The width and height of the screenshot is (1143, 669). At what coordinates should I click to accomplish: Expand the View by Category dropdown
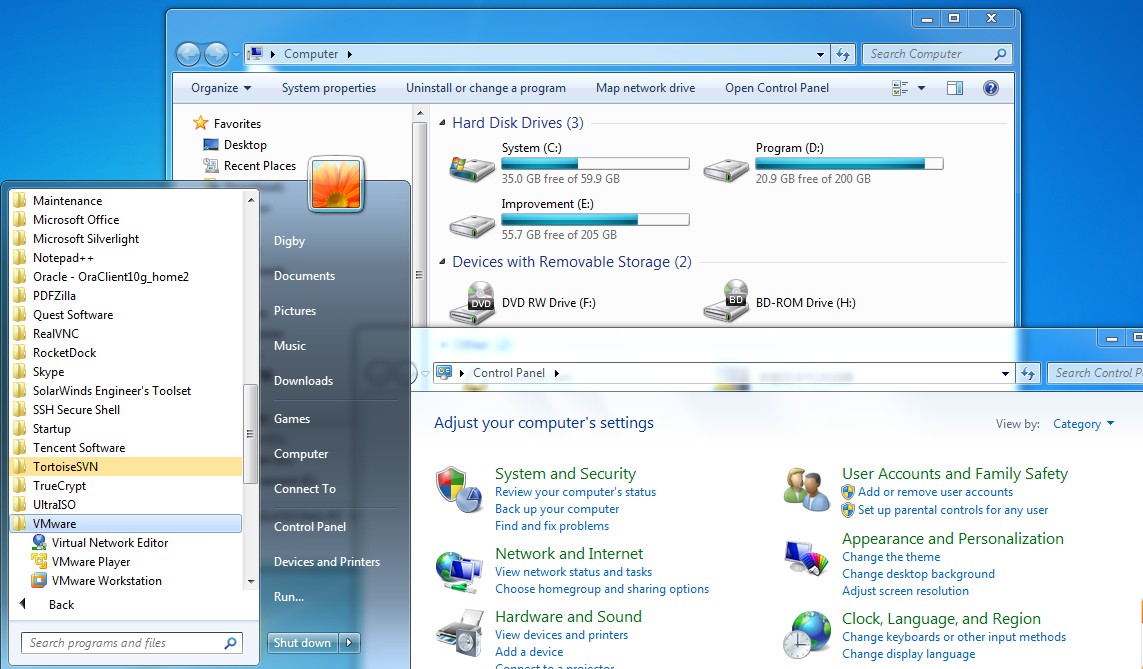coord(1083,424)
